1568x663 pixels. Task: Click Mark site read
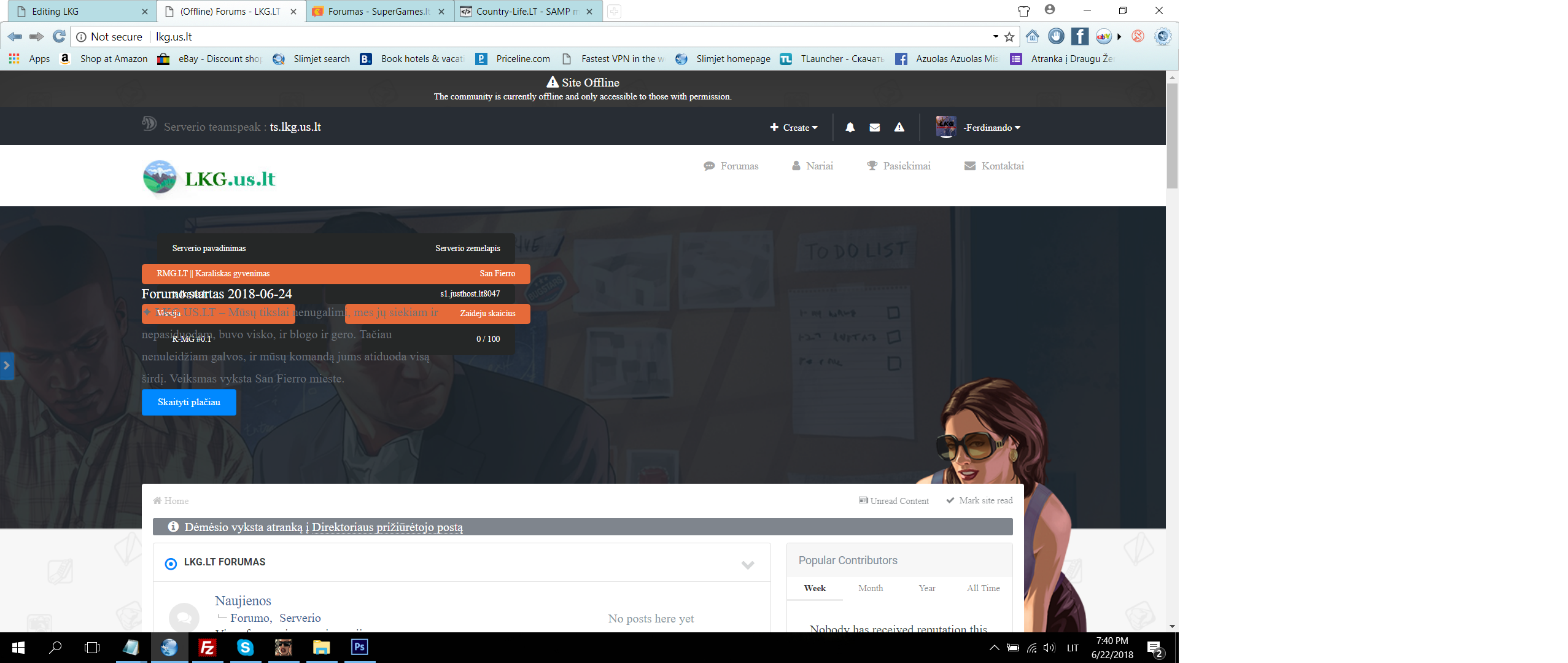click(x=979, y=500)
